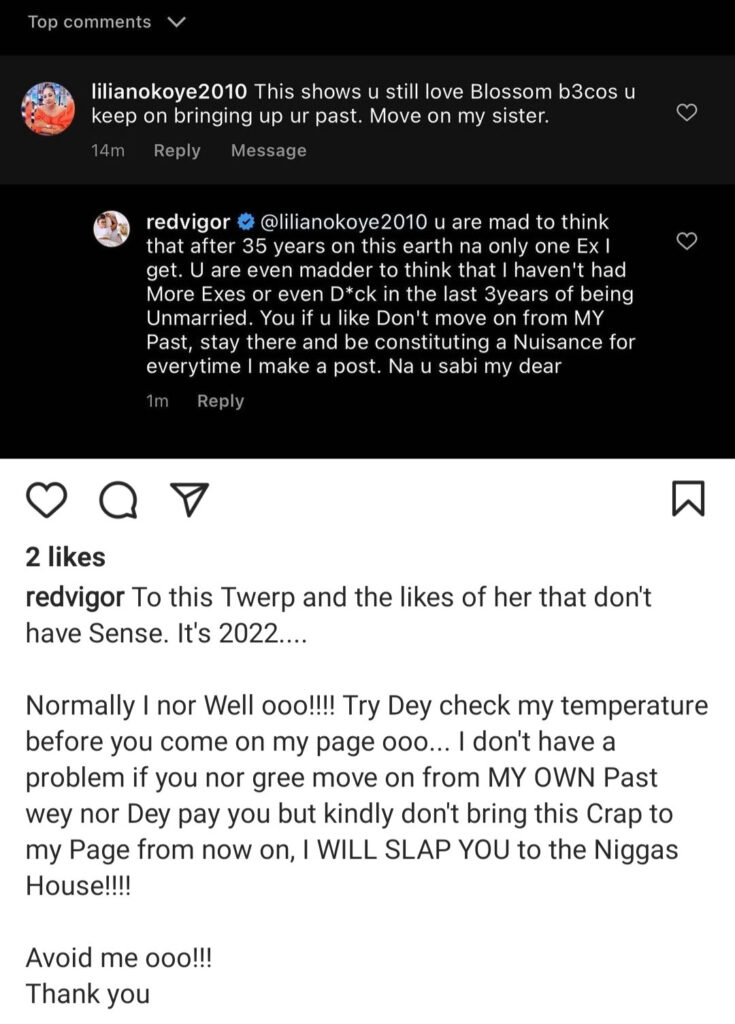Open the lilianokoye2010 username in the comment
Screen dimensions: 735x1024
[x=168, y=91]
